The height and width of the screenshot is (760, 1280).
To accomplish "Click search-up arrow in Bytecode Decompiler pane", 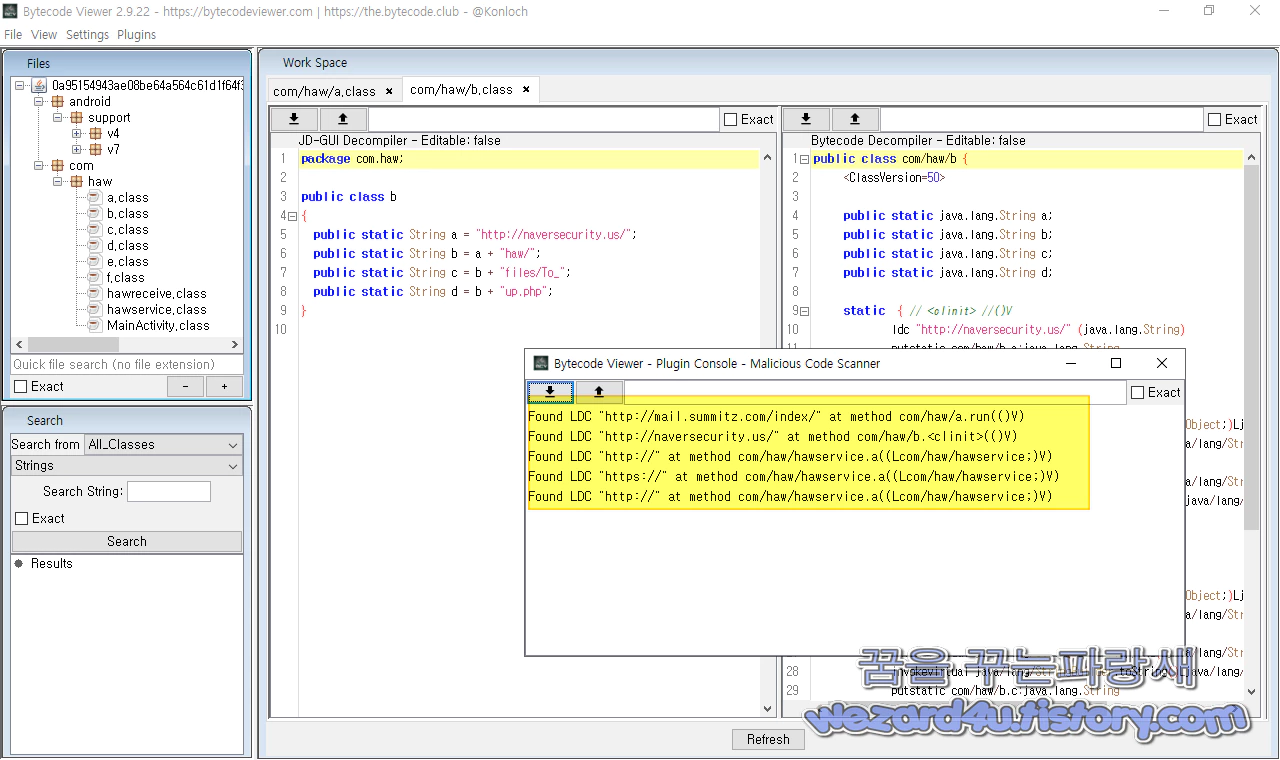I will tap(855, 119).
